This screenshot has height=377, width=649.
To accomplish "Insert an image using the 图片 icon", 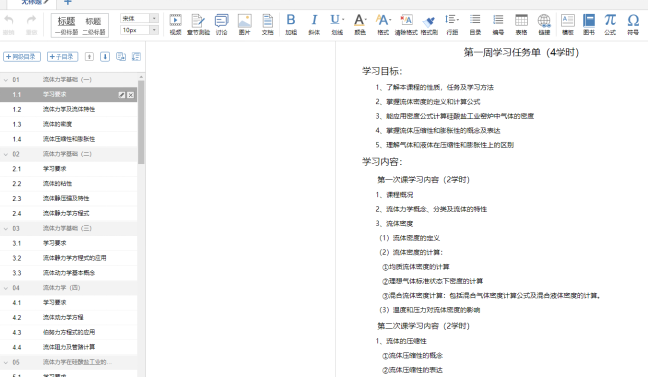I will click(x=245, y=24).
